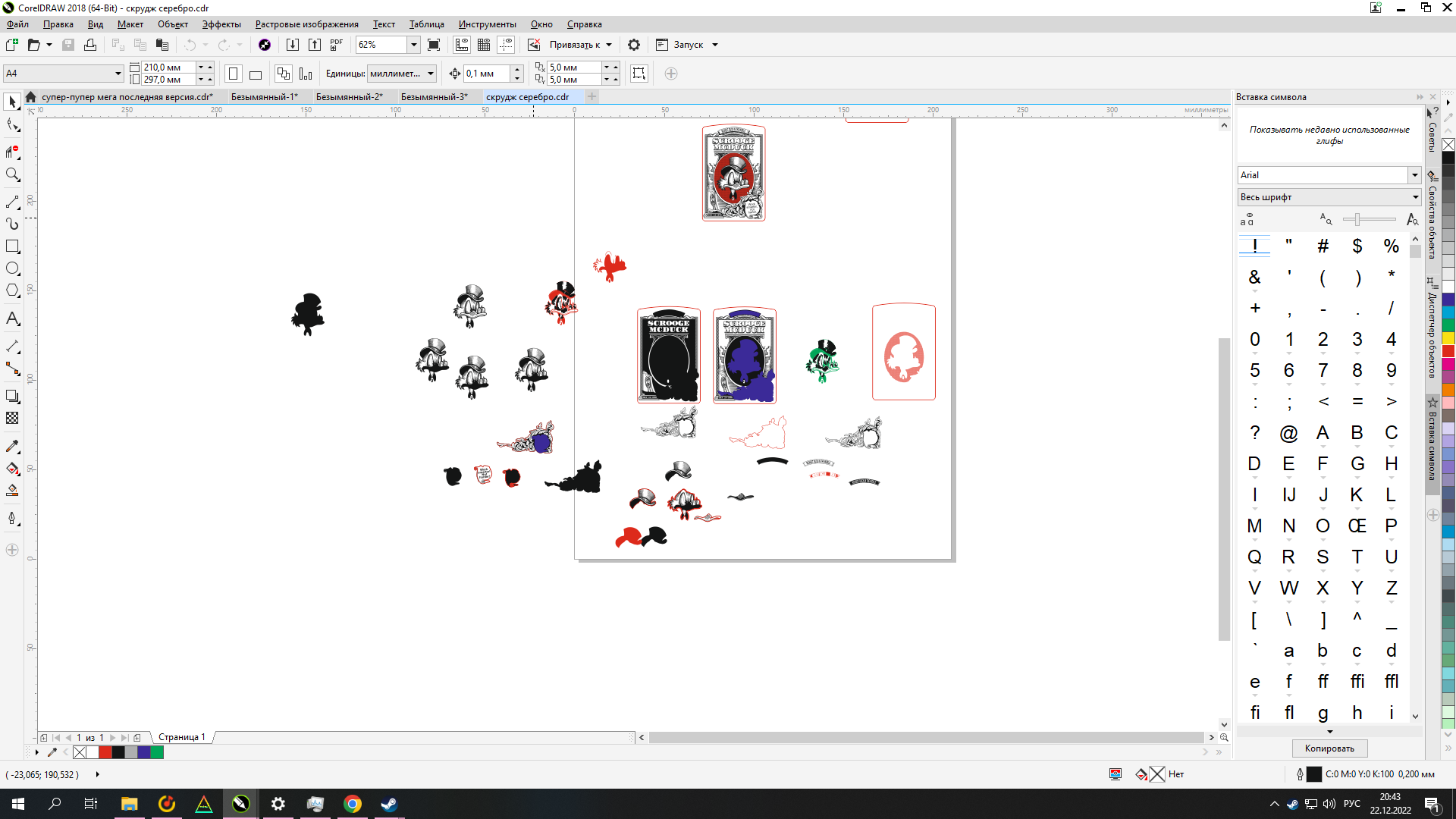Screen dimensions: 1456x819
Task: Select the Zoom tool
Action: [x=12, y=174]
